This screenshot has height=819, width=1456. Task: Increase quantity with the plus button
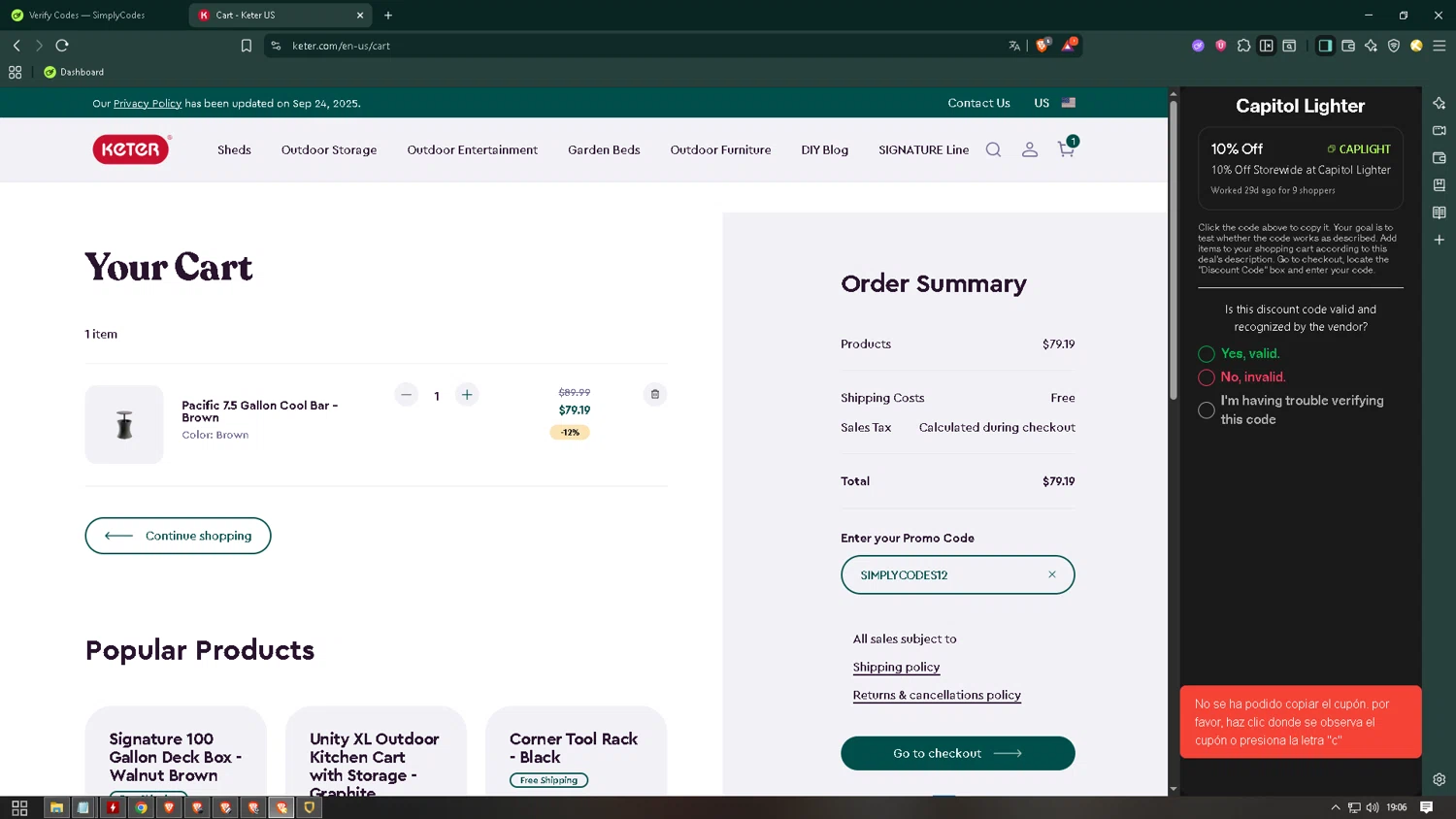point(467,394)
